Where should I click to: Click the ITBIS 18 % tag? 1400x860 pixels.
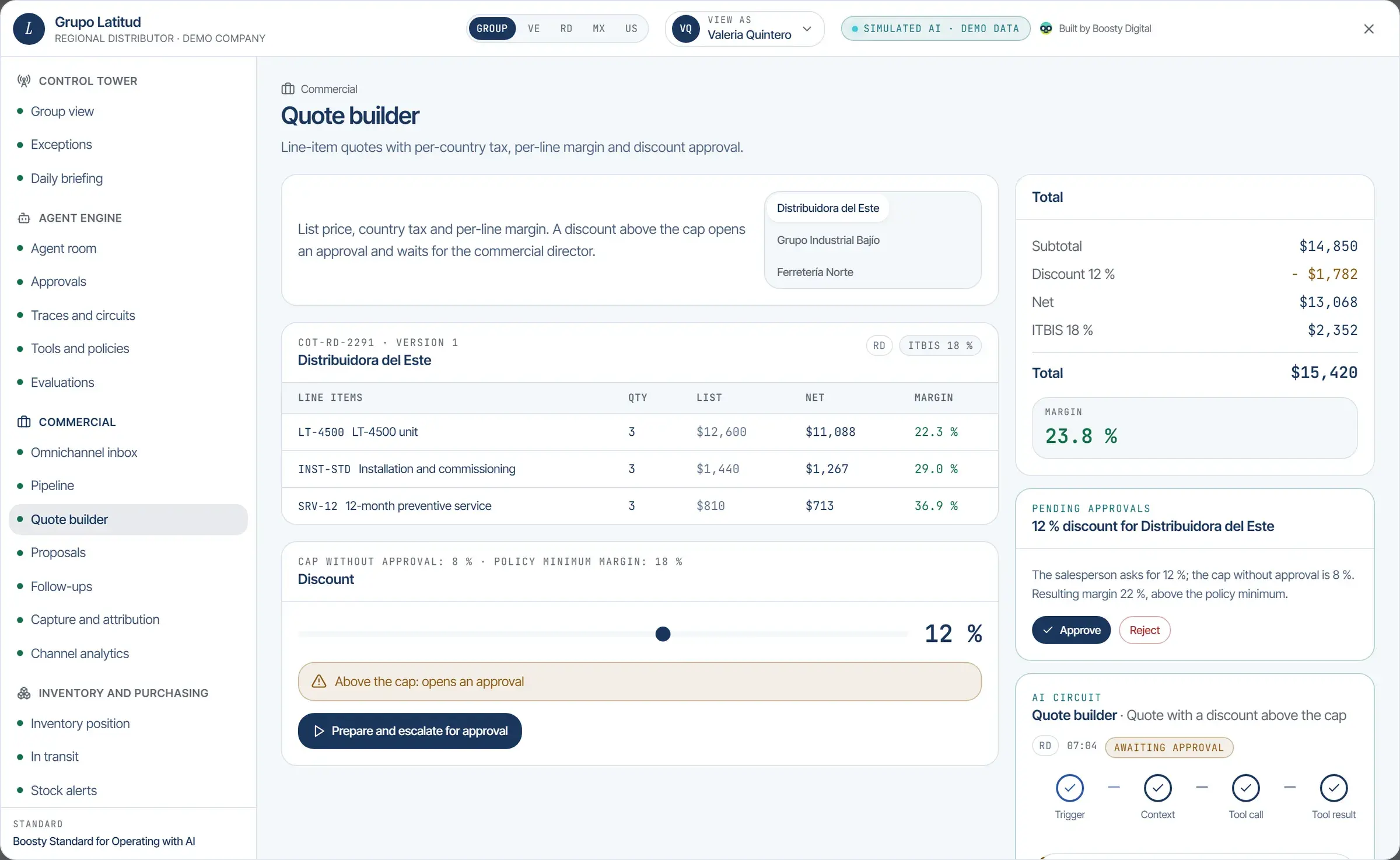pos(940,345)
